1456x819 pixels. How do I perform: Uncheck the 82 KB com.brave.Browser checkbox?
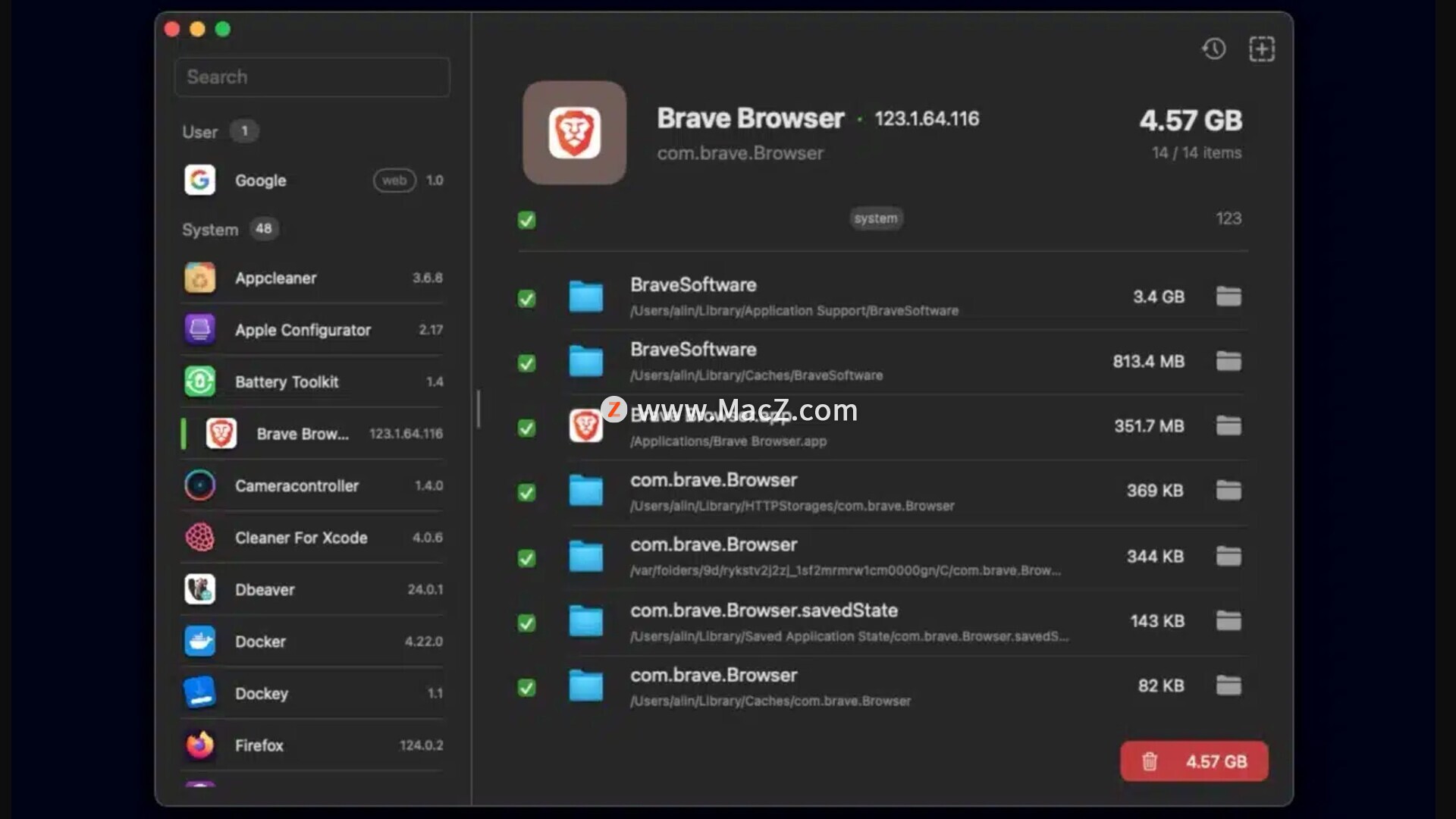coord(526,688)
